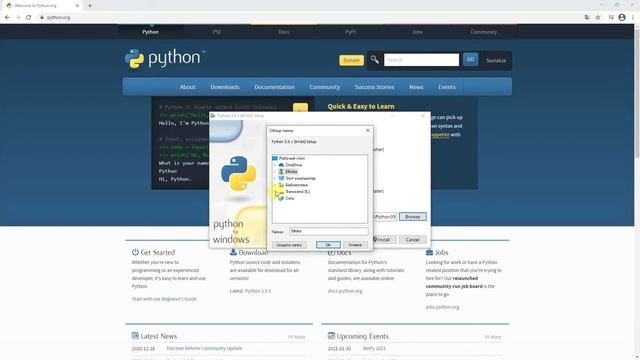640x360 pixels.
Task: Click the Download section icon
Action: click(x=233, y=252)
